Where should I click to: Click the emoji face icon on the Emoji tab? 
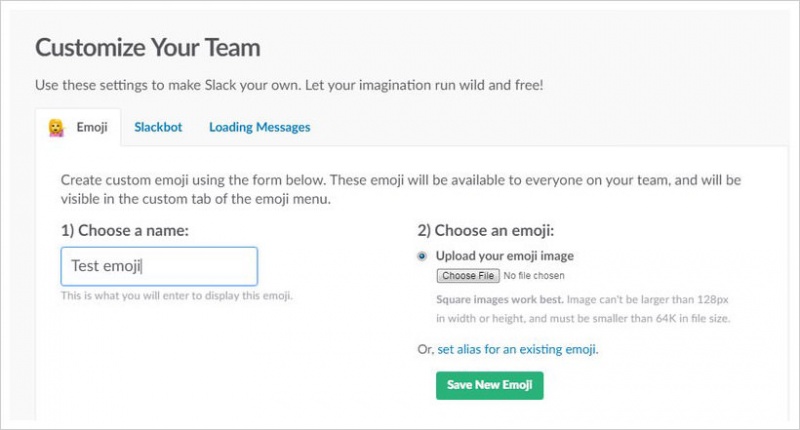(57, 128)
